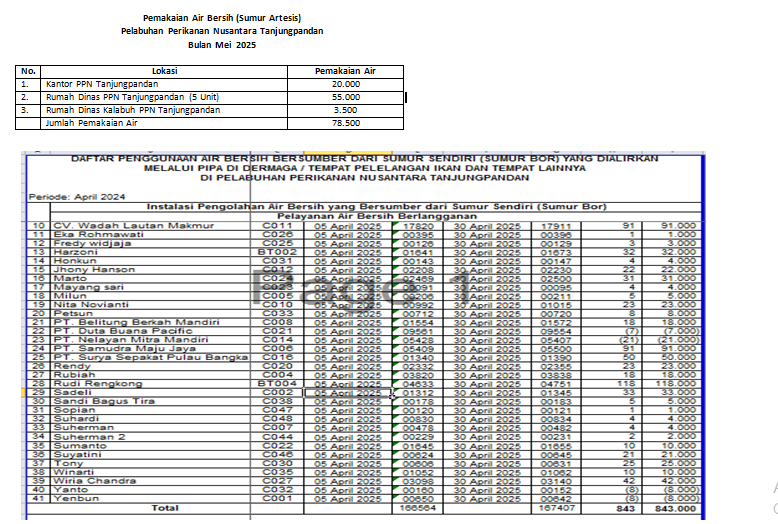
Task: Click the 'Petsun' name cell
Action: [151, 314]
